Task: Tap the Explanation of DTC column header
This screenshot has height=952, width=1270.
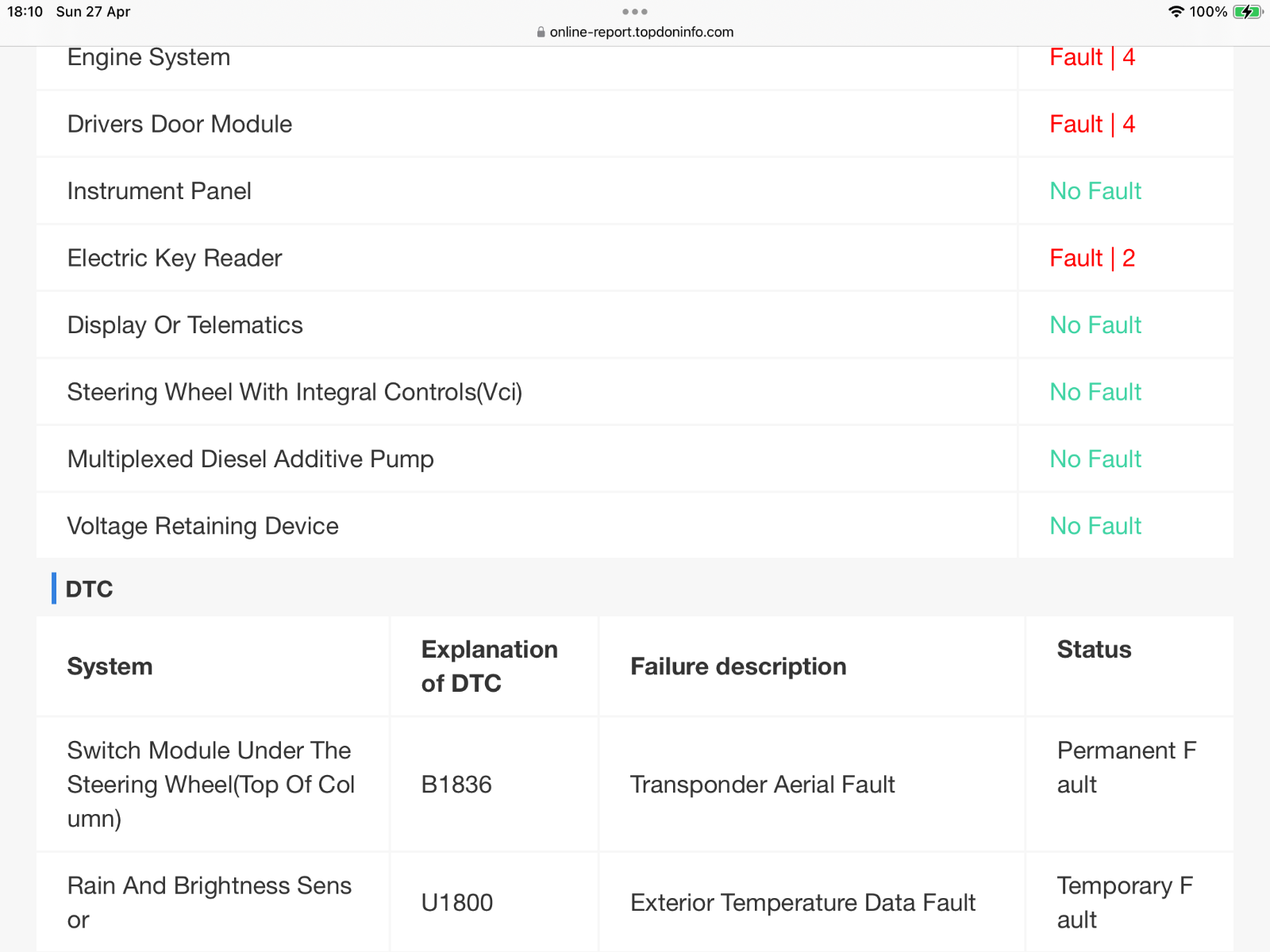Action: (490, 666)
